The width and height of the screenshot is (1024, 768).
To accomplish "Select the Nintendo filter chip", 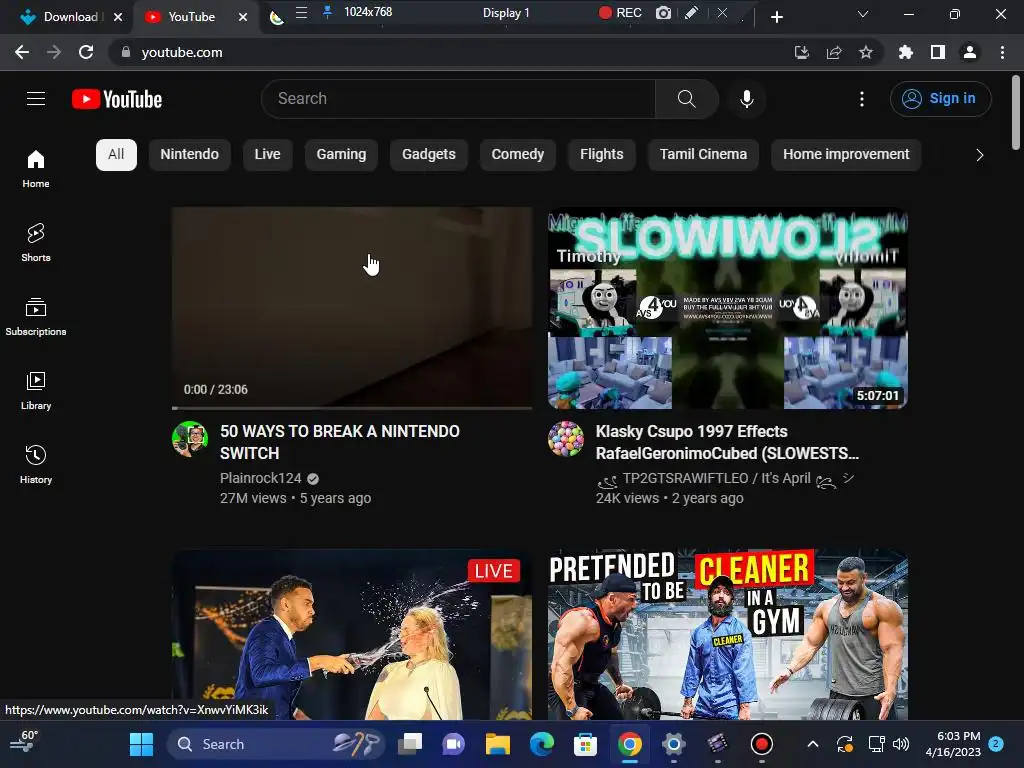I will [x=189, y=155].
